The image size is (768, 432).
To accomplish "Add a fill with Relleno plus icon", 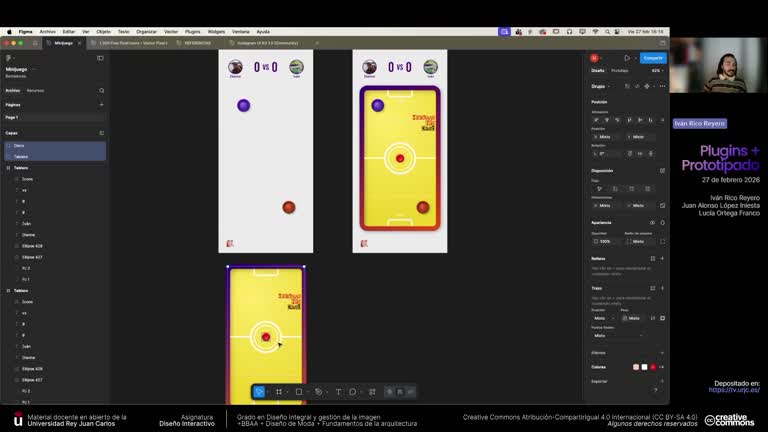I will coord(662,259).
